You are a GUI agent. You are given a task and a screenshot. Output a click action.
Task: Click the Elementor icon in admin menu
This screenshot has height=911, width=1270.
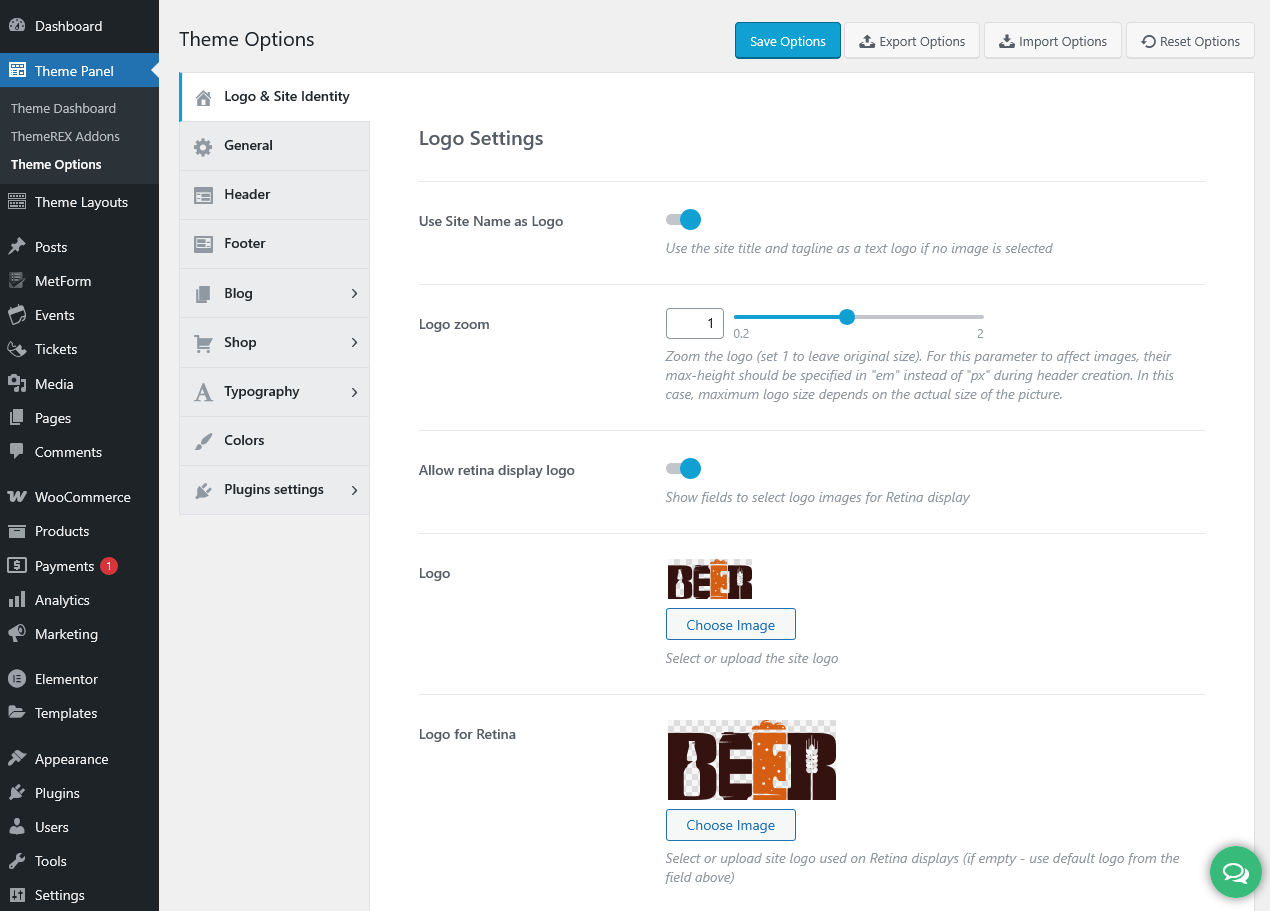(17, 679)
